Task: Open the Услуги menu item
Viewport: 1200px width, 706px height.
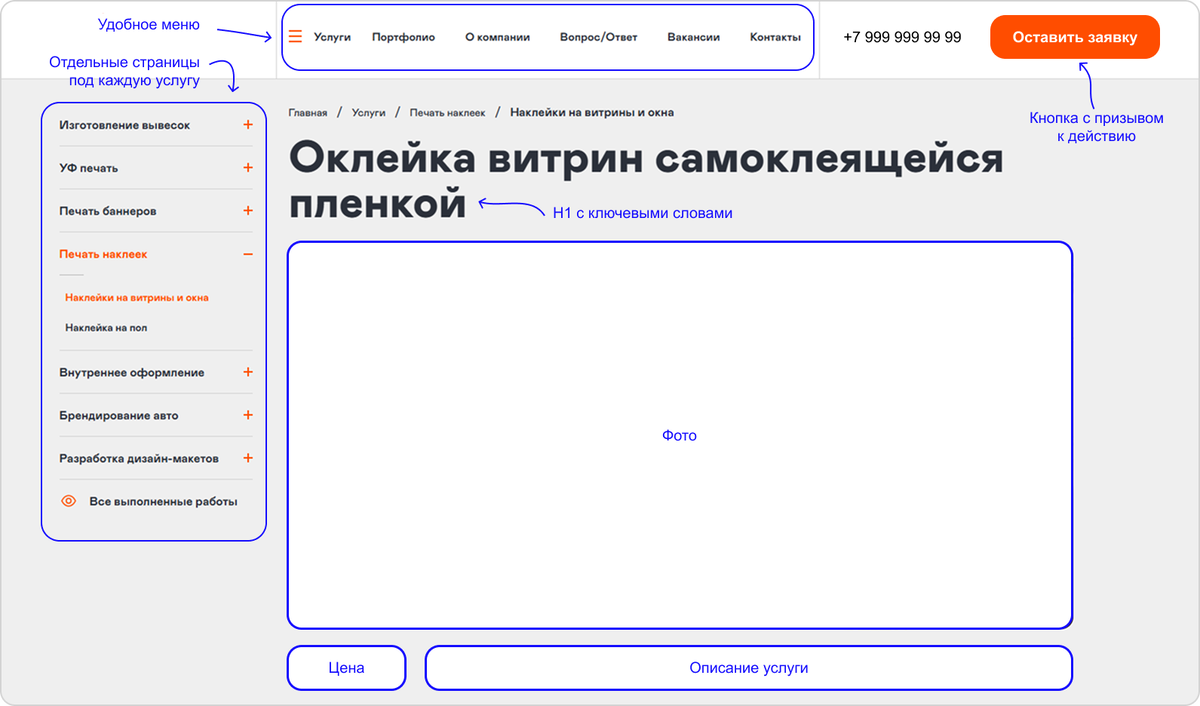Action: (x=332, y=37)
